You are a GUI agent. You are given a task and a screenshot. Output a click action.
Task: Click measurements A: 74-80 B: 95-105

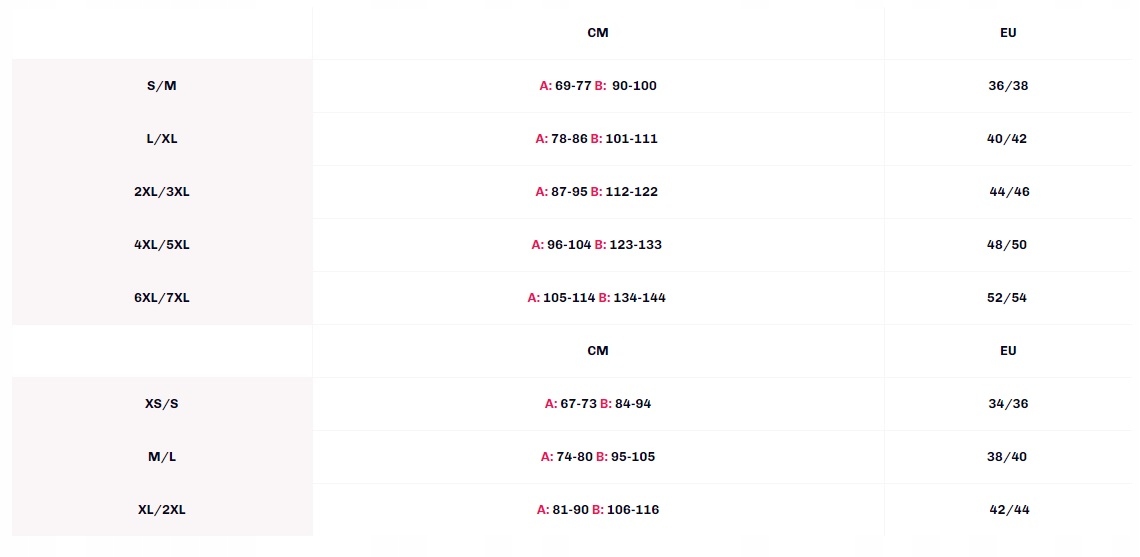[598, 457]
